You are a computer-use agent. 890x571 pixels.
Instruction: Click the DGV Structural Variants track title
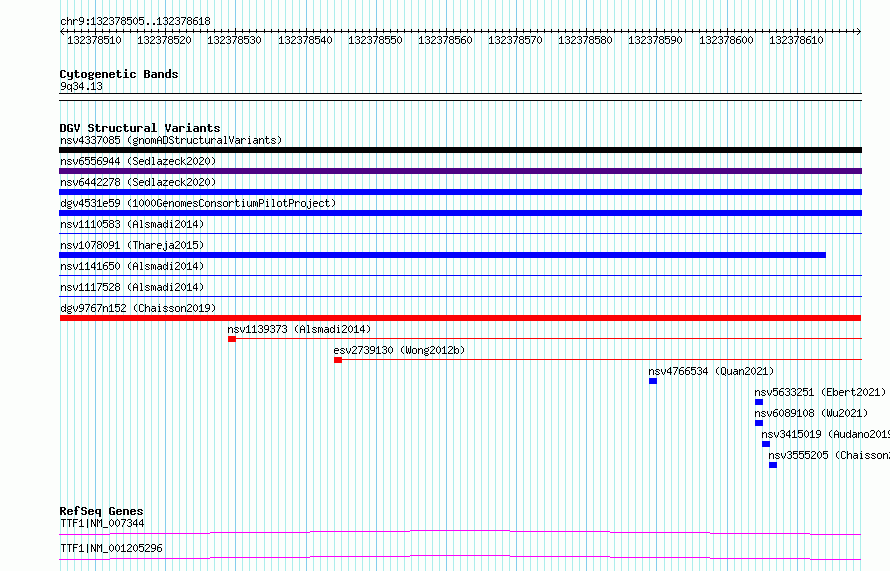point(140,128)
